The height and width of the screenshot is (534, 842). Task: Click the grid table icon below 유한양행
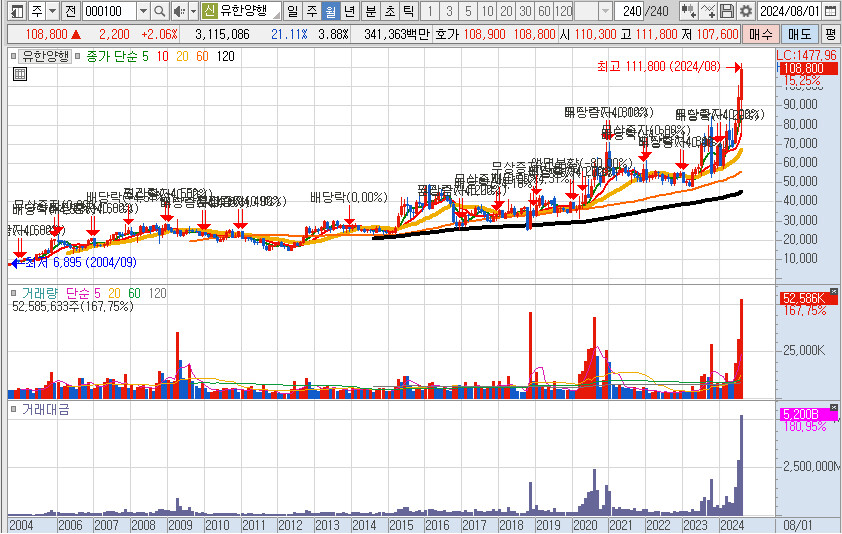[19, 74]
